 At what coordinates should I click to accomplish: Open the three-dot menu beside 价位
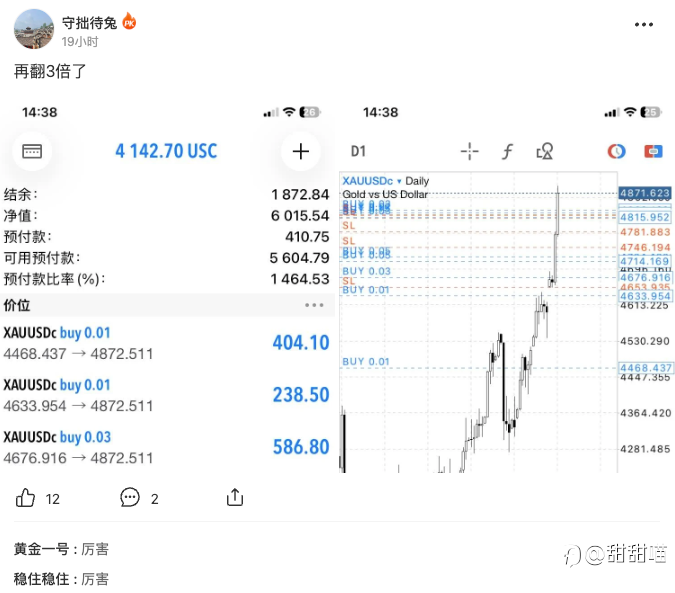point(315,305)
